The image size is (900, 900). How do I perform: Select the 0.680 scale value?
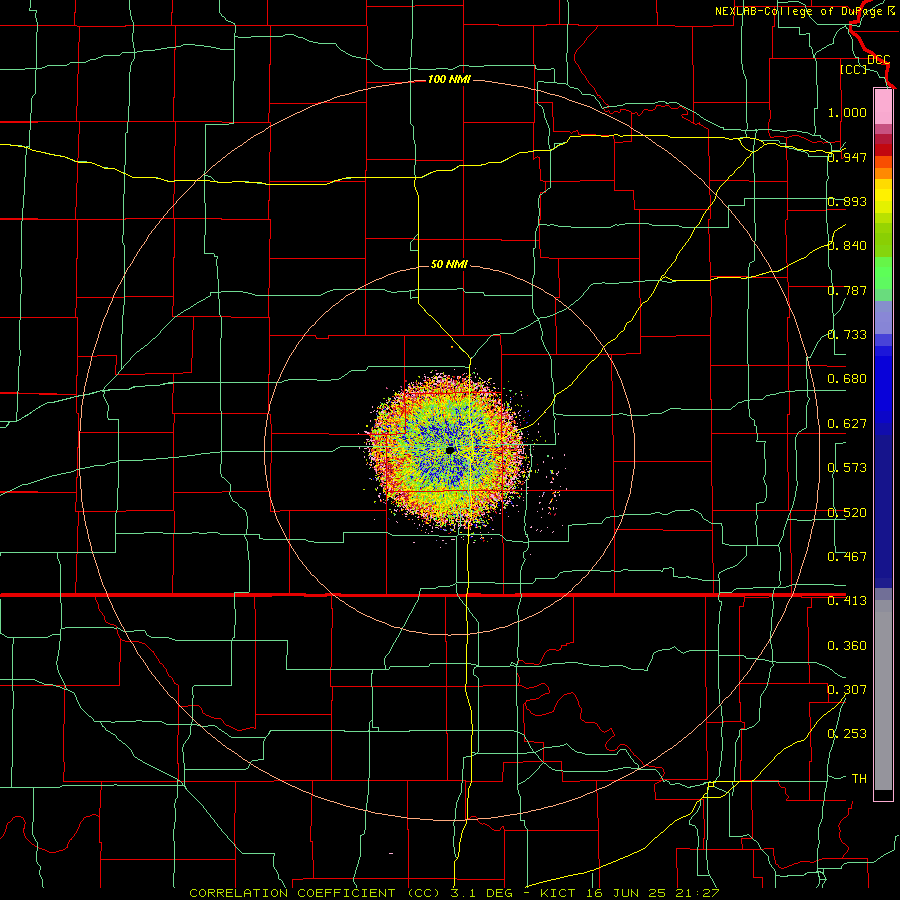click(x=847, y=379)
